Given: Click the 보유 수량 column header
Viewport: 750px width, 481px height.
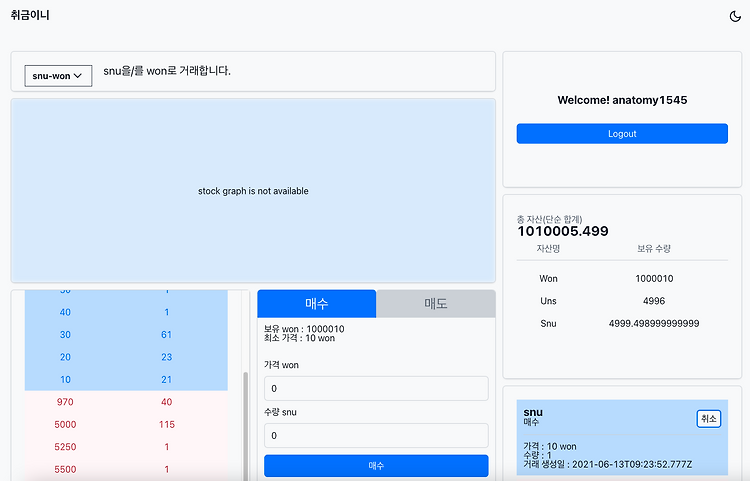Looking at the screenshot, I should (654, 249).
